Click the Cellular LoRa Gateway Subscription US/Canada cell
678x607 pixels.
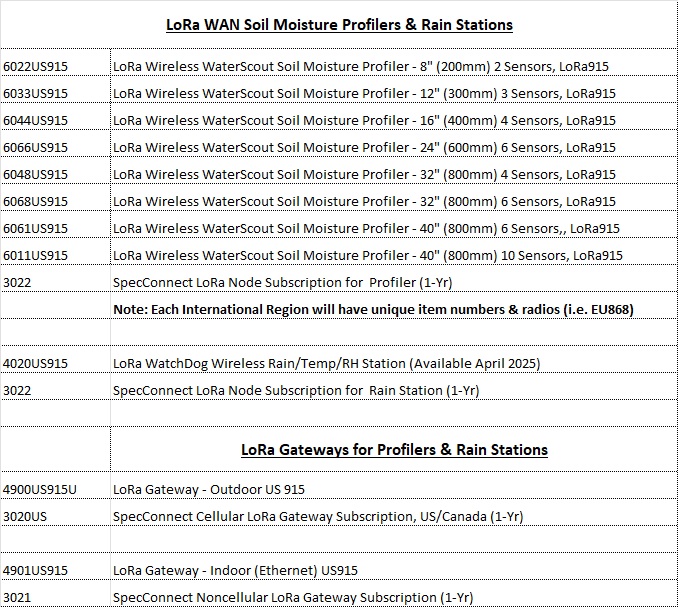pyautogui.click(x=318, y=516)
